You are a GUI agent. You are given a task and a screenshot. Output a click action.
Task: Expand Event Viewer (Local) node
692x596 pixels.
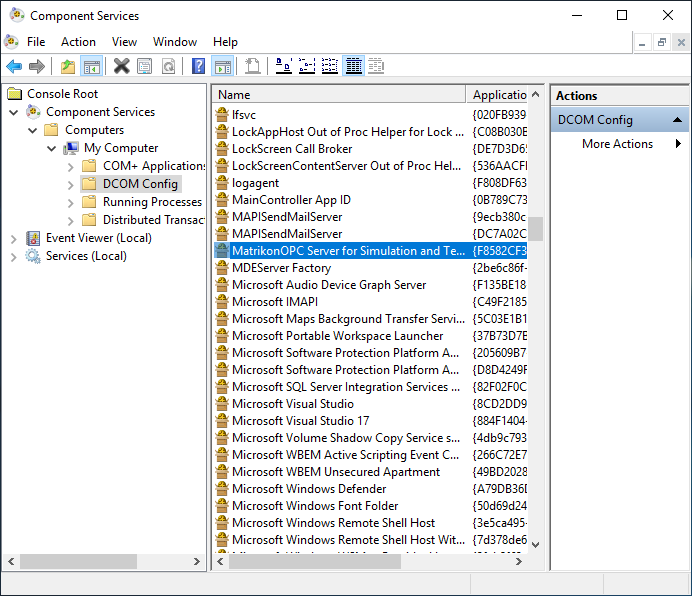click(x=14, y=239)
